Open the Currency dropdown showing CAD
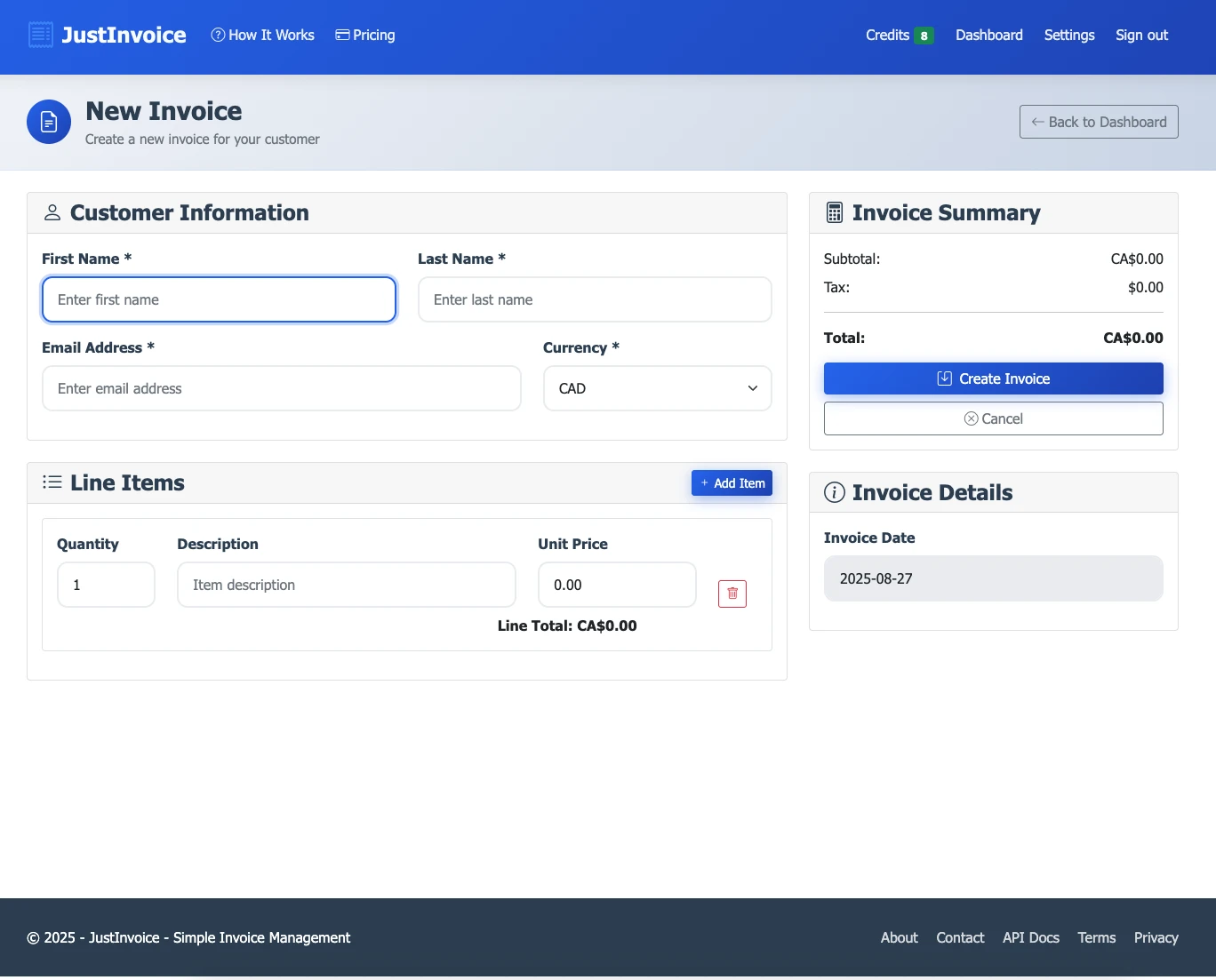The height and width of the screenshot is (980, 1216). coord(657,388)
